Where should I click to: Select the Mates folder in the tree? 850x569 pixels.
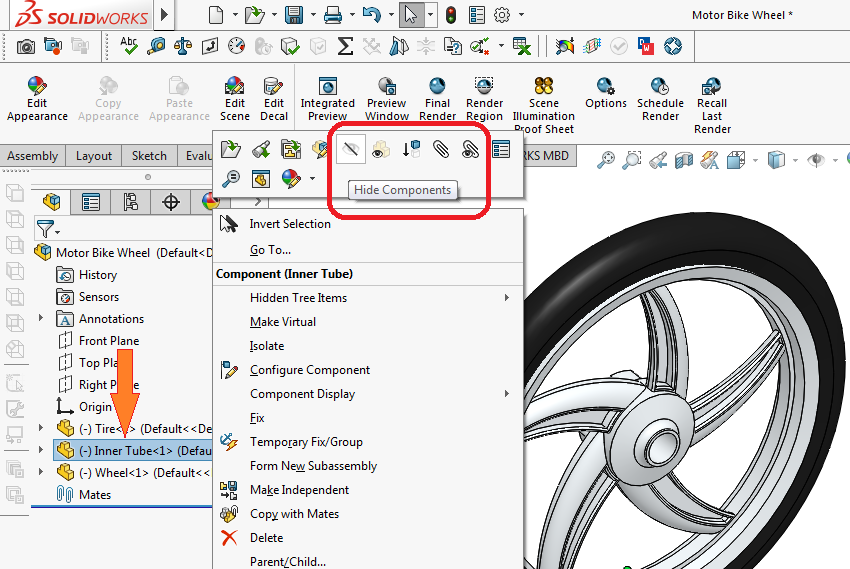[x=83, y=494]
